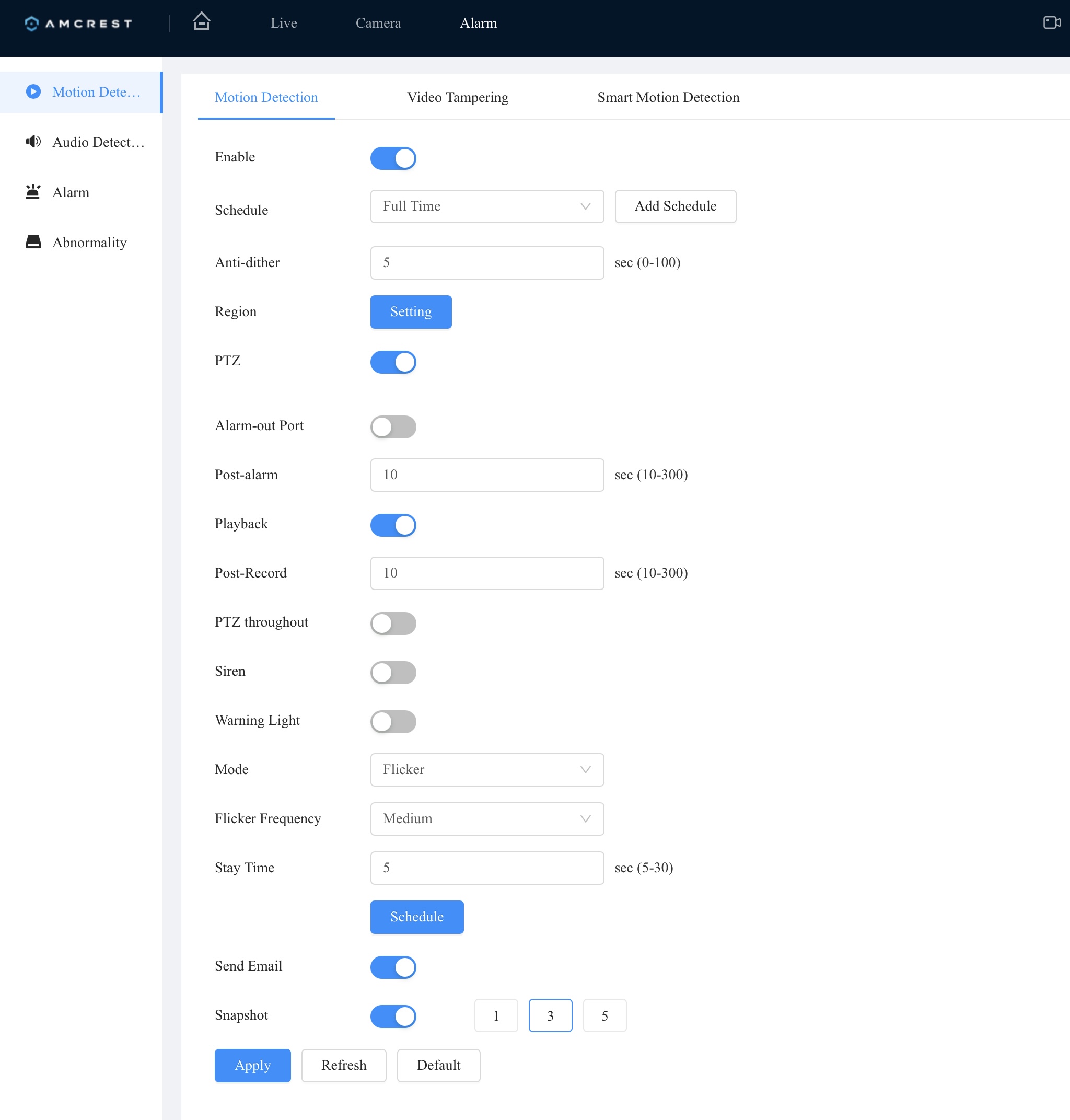
Task: Focus the Post-alarm seconds field
Action: pyautogui.click(x=487, y=475)
